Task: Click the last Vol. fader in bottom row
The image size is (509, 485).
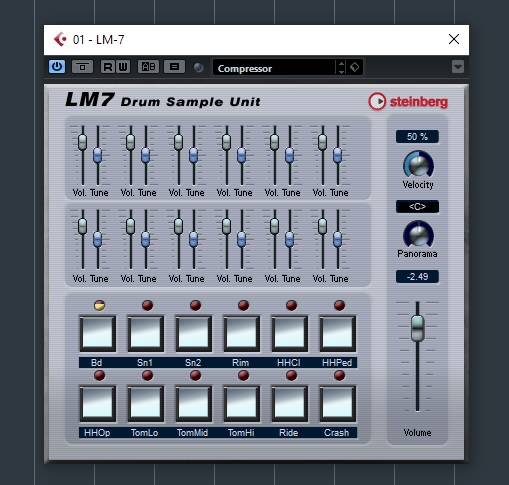Action: tap(322, 226)
